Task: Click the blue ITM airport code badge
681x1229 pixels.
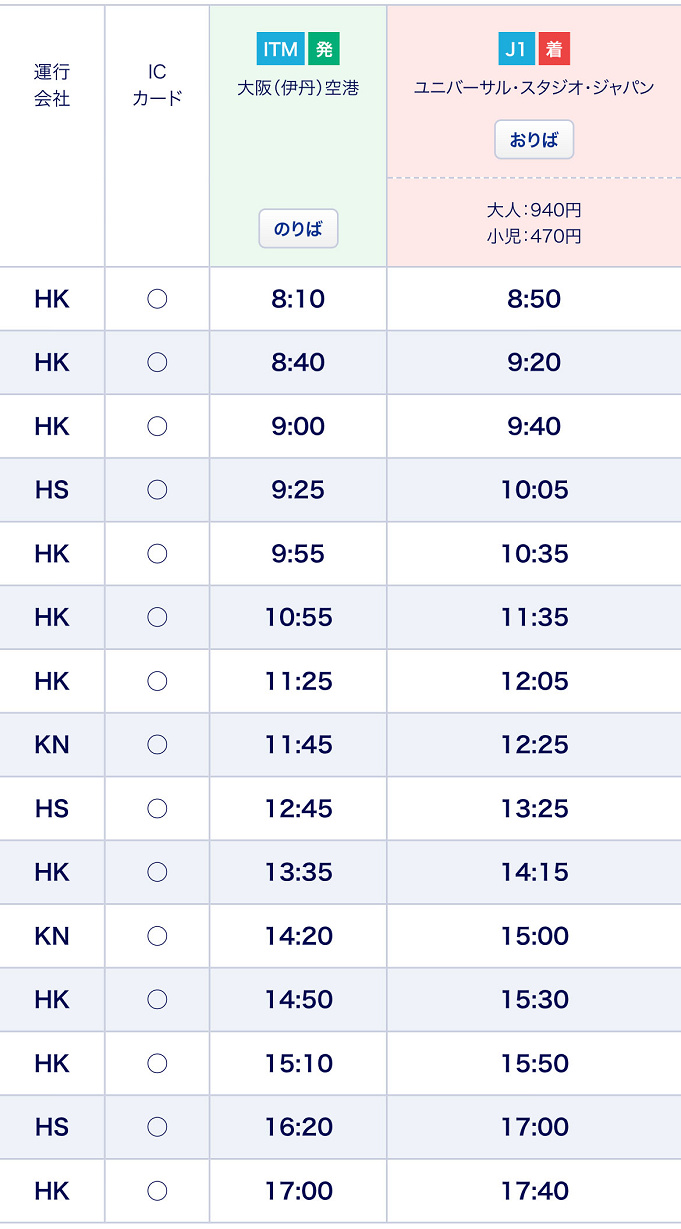Action: pyautogui.click(x=281, y=48)
